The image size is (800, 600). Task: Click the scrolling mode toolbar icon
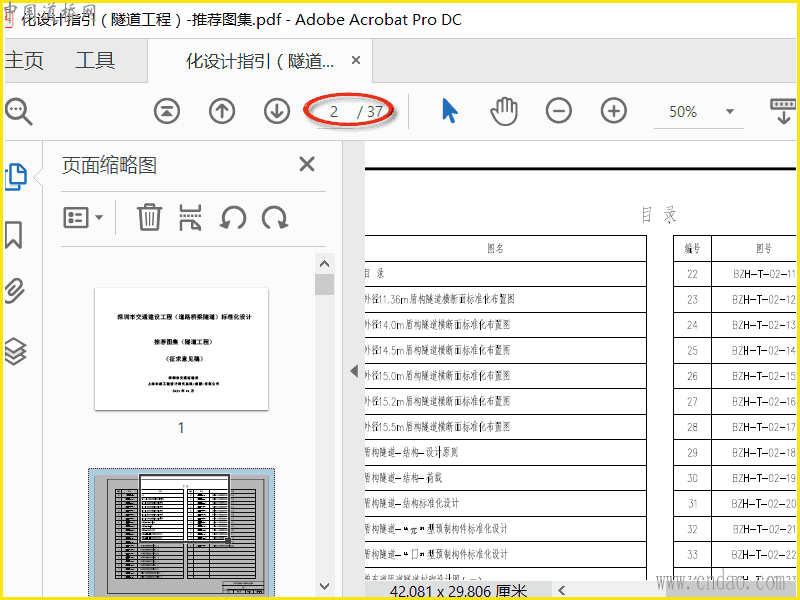(x=783, y=111)
